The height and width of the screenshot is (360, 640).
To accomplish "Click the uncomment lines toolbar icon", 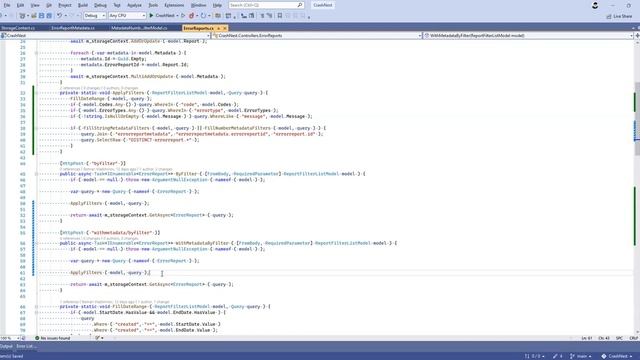I will point(269,16).
